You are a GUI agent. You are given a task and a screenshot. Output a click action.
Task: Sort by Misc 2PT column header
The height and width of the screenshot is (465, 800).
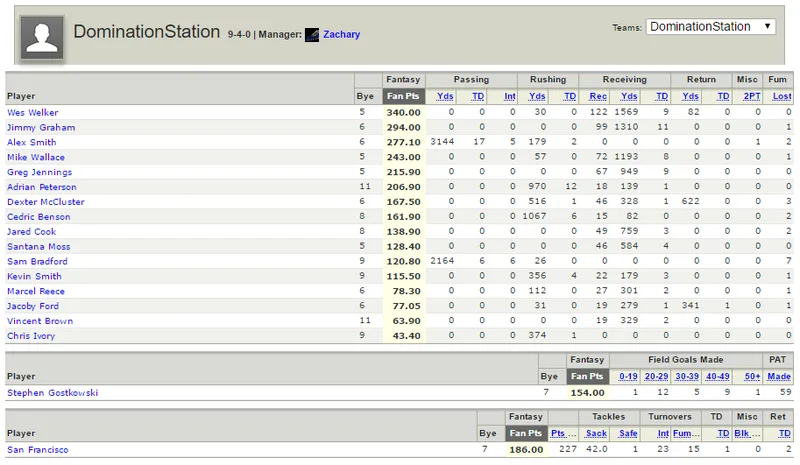pos(752,96)
